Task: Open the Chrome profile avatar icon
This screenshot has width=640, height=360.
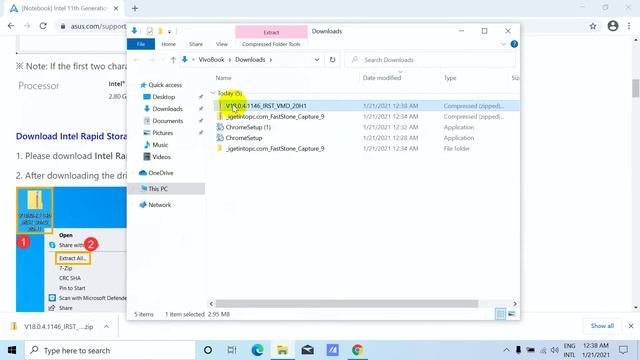Action: coord(613,26)
